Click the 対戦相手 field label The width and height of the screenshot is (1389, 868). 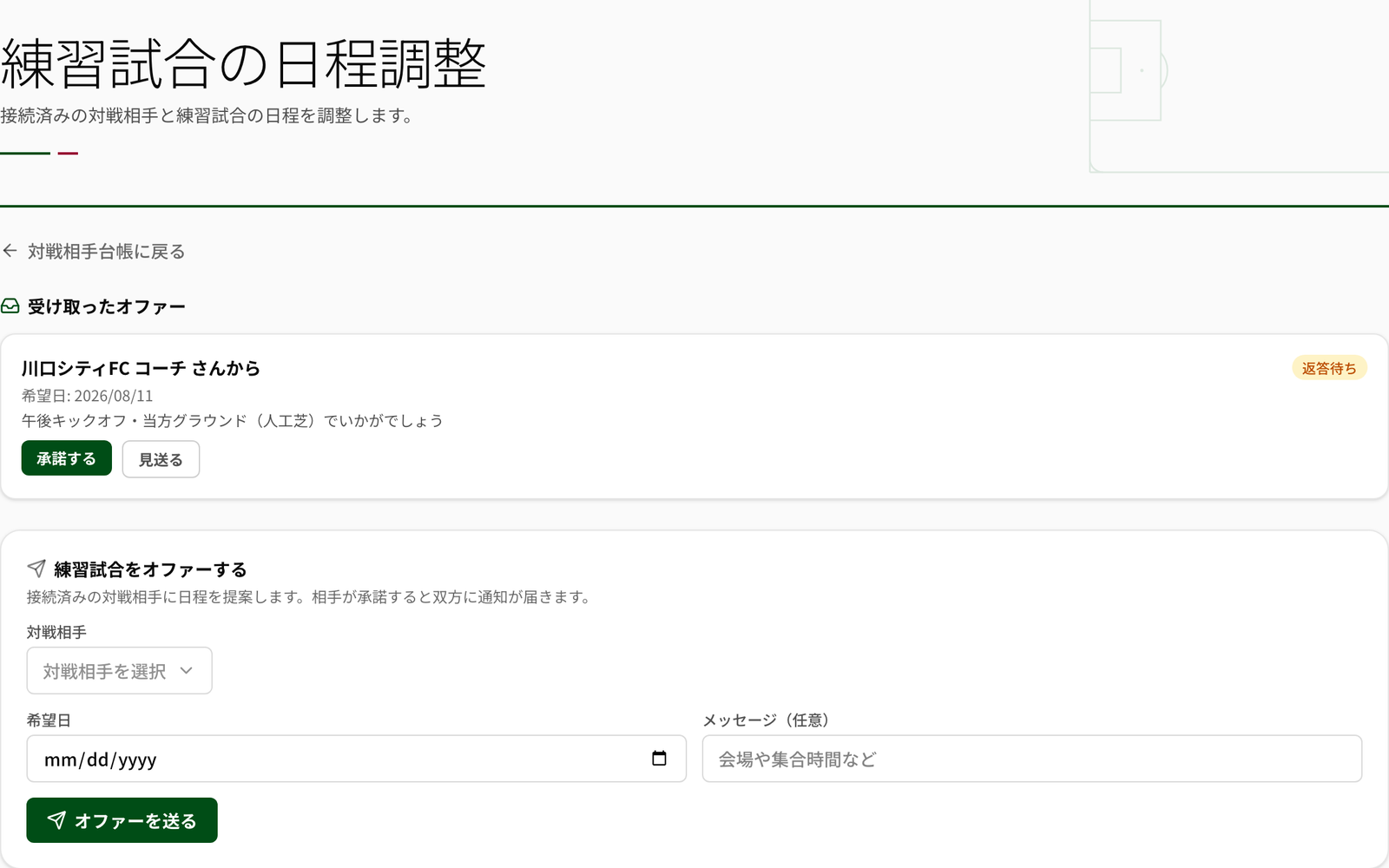coord(57,632)
